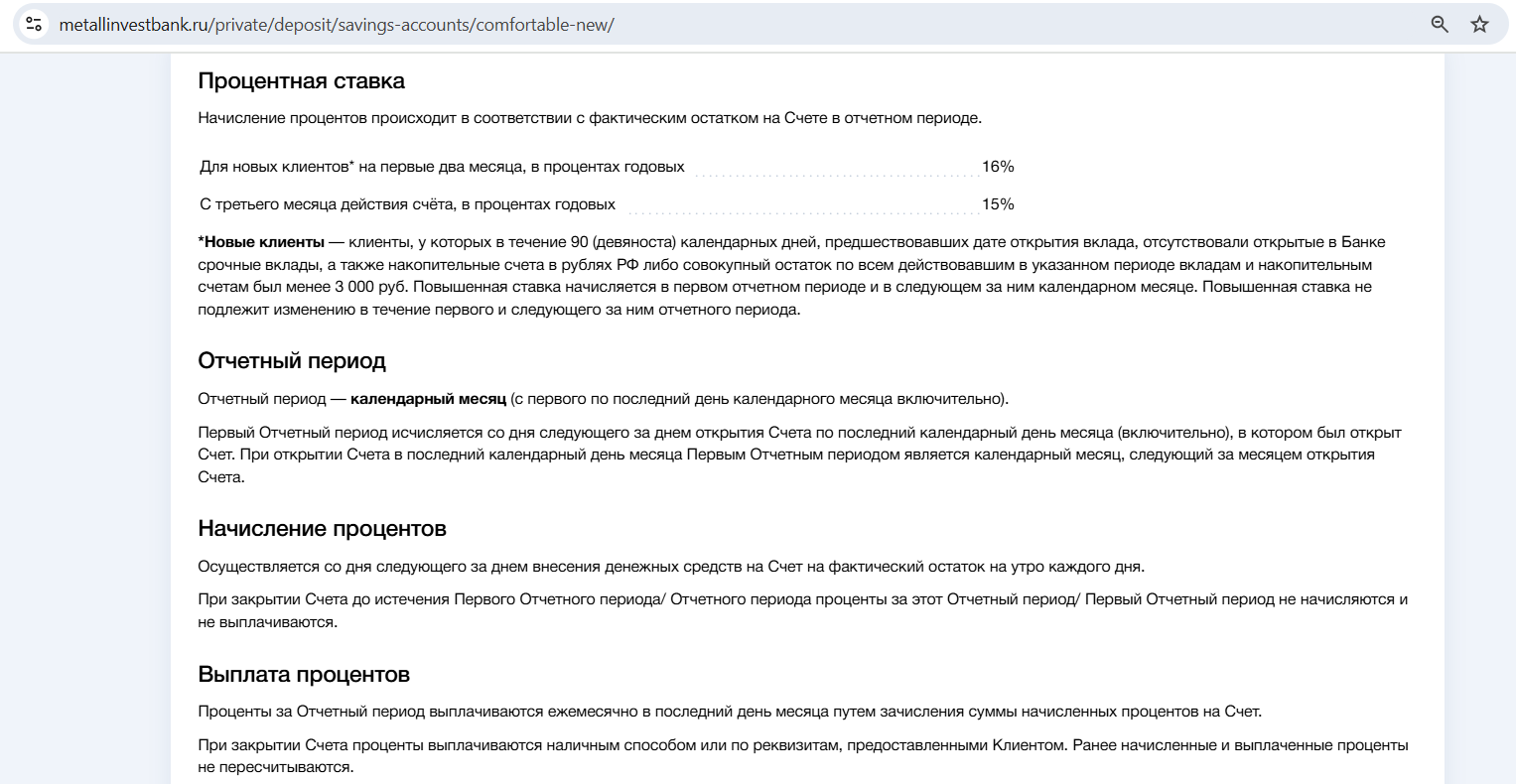Click the row Для новых клиентов

(607, 167)
